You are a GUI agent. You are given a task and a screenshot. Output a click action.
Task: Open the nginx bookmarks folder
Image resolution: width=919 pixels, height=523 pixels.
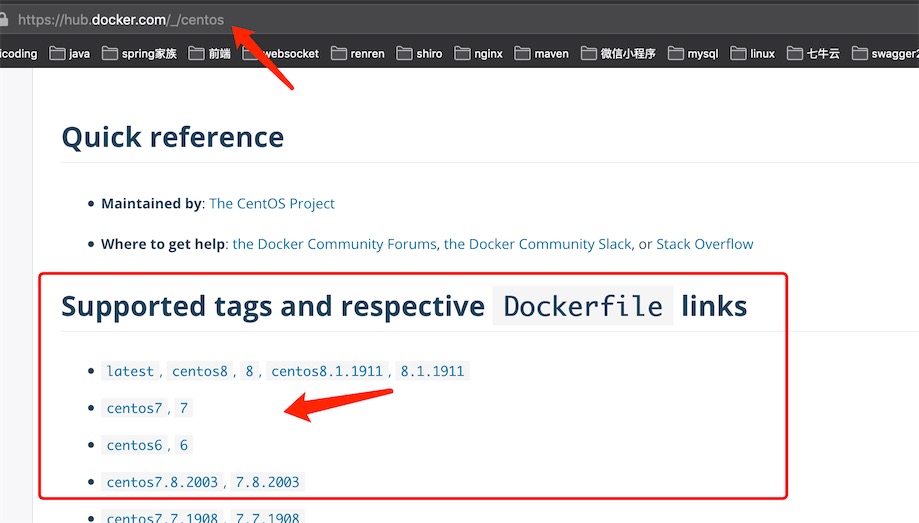[x=479, y=53]
